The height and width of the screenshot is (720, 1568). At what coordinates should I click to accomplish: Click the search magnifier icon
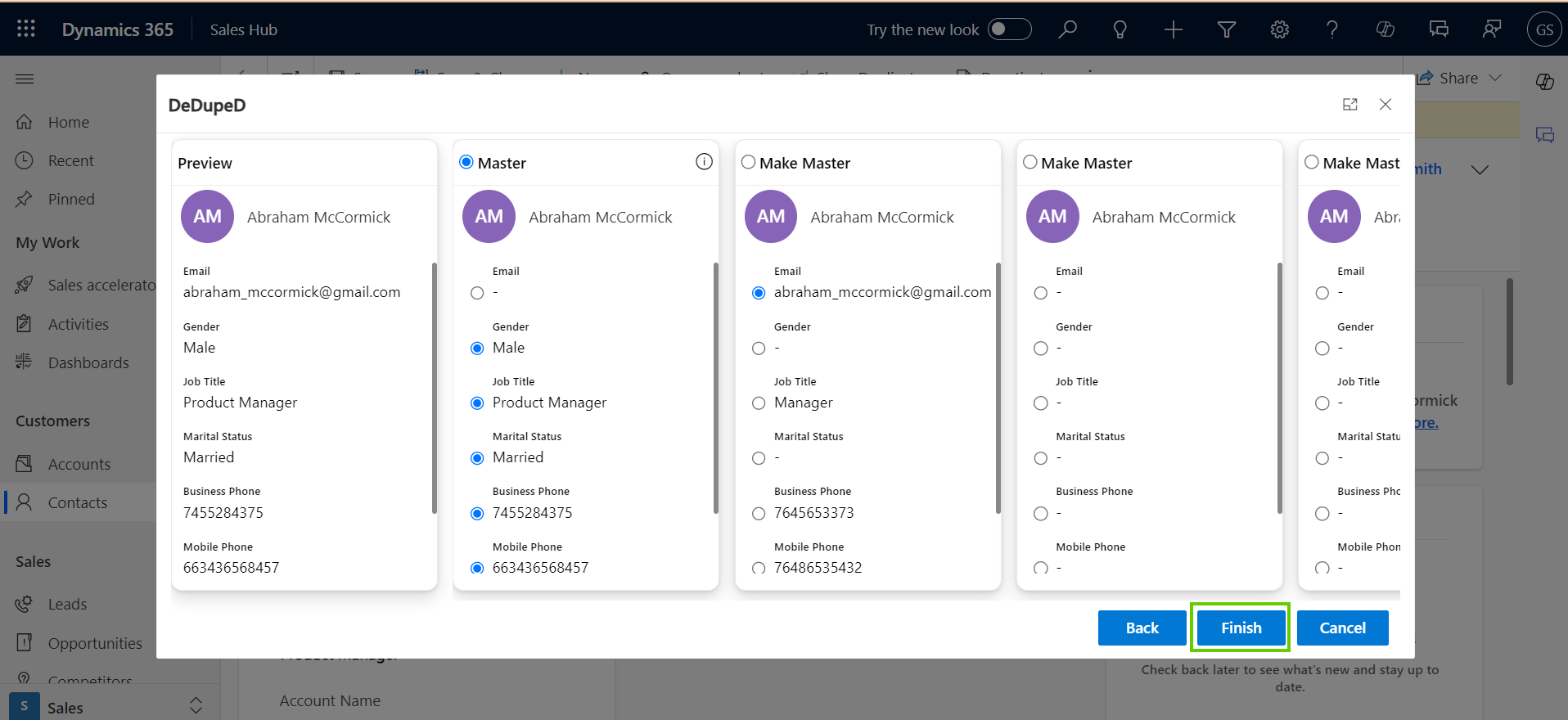(x=1067, y=29)
